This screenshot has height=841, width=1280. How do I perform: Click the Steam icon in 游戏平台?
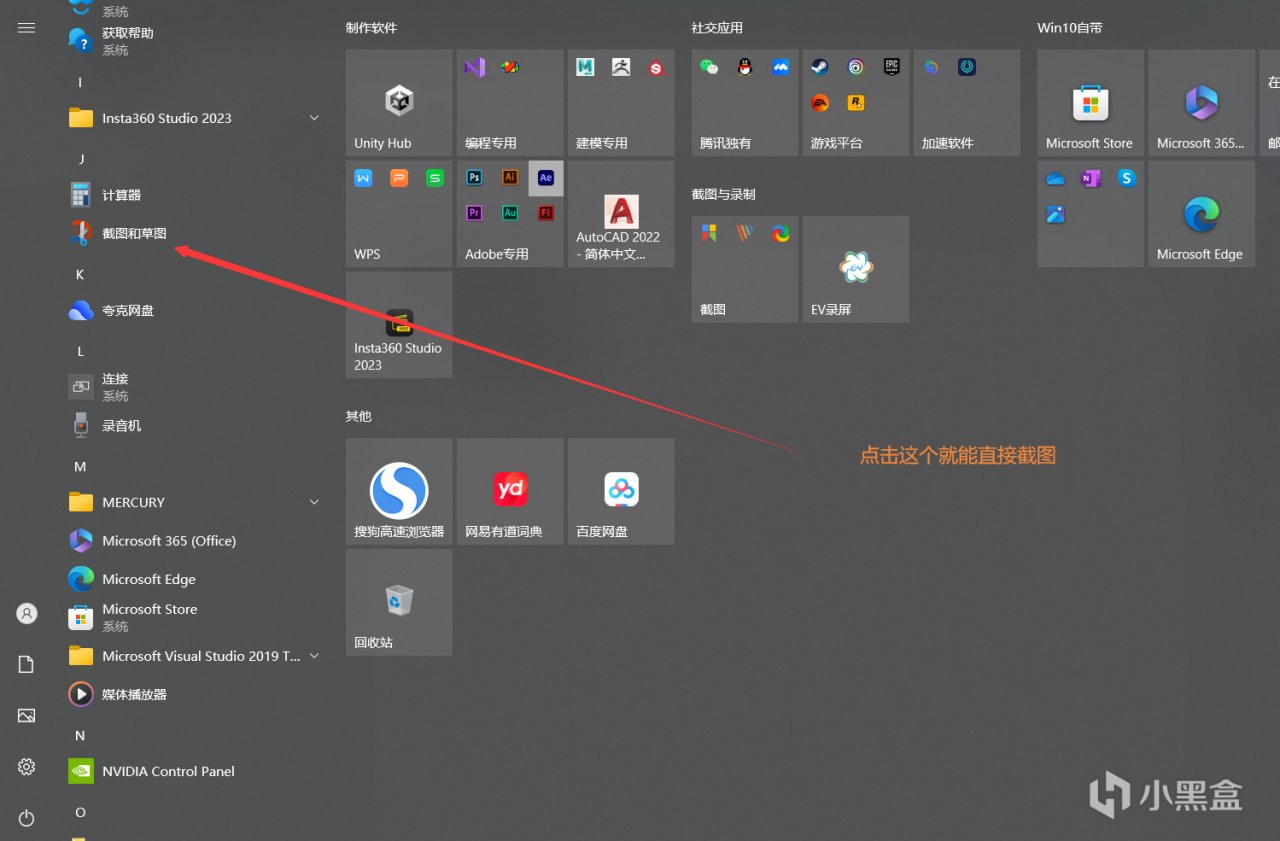pos(820,67)
